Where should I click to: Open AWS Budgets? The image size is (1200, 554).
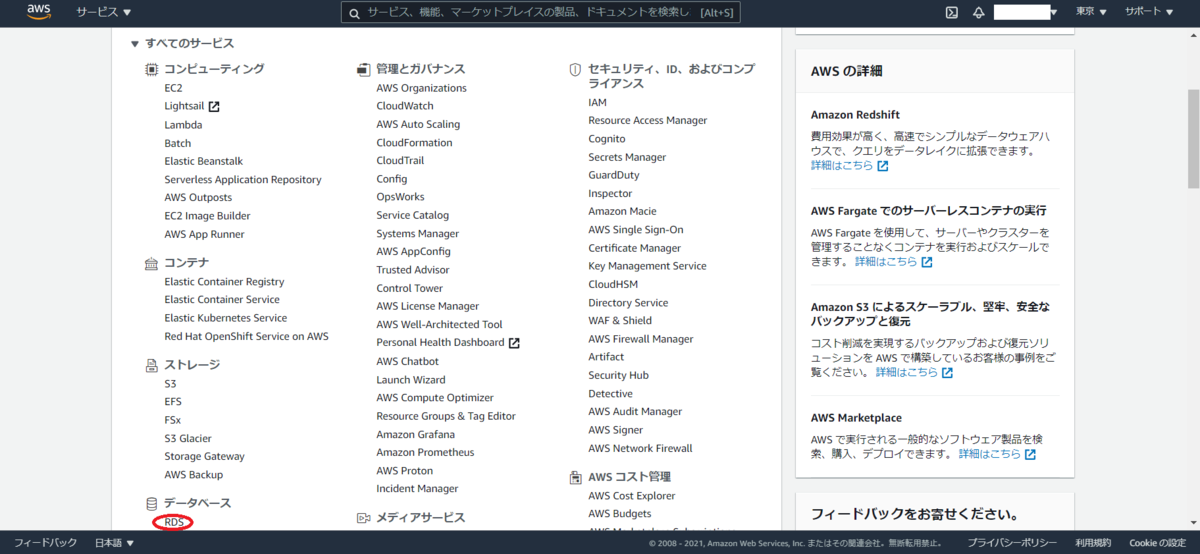tap(619, 514)
